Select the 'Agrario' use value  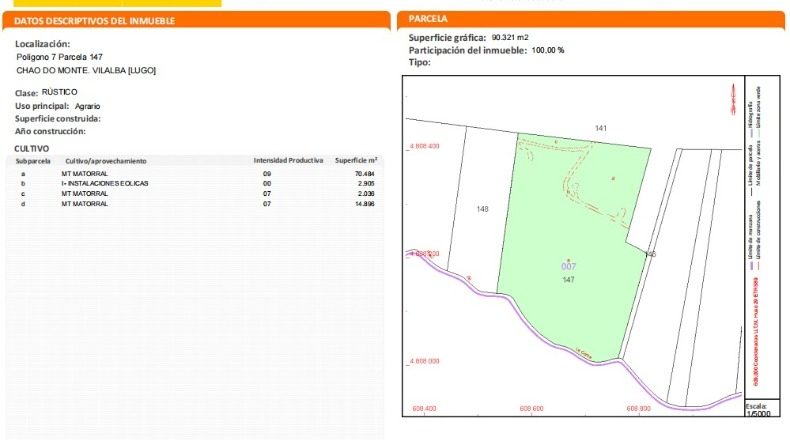click(x=87, y=106)
